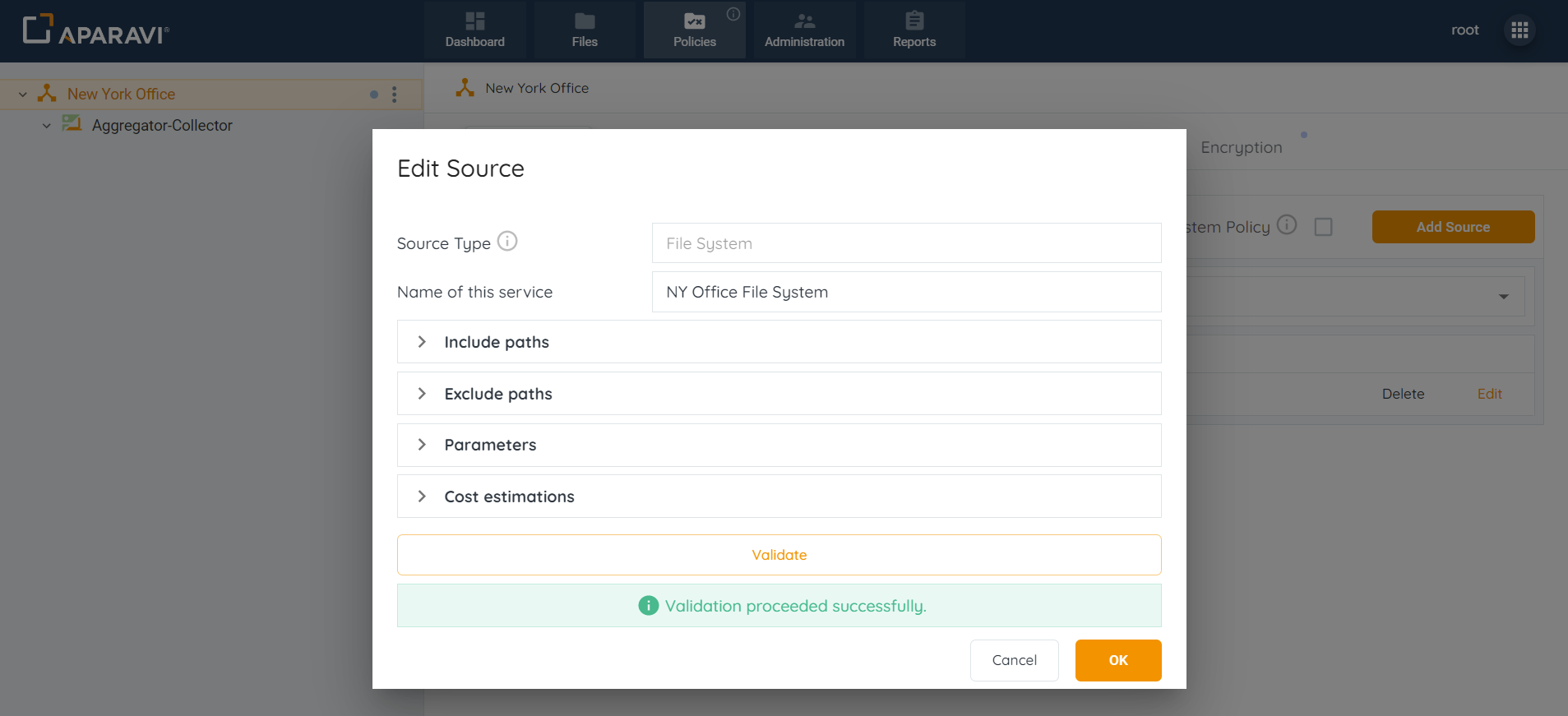Switch to the Administration tab
The image size is (1568, 716).
[x=804, y=30]
